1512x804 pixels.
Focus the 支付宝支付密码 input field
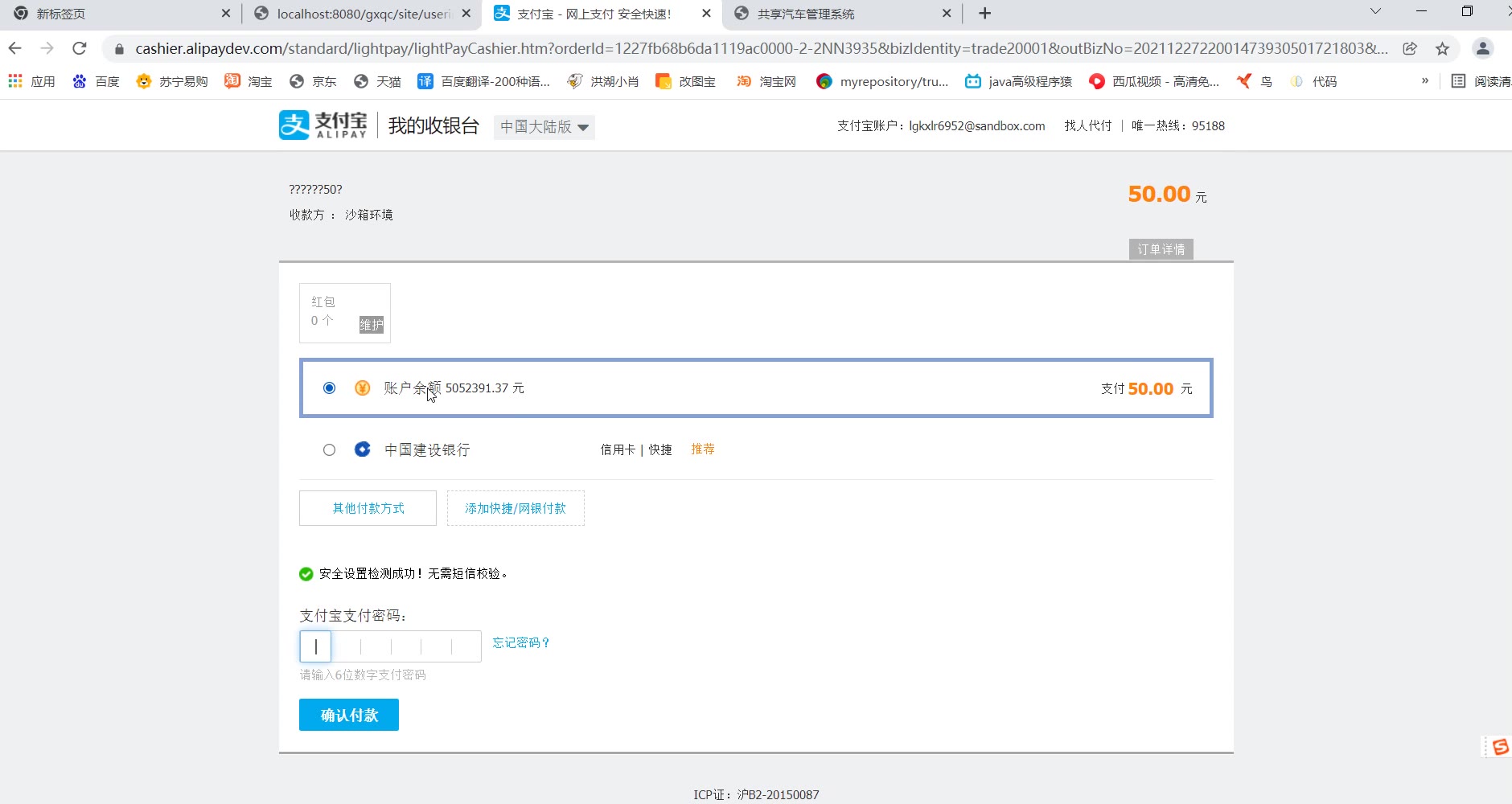390,646
